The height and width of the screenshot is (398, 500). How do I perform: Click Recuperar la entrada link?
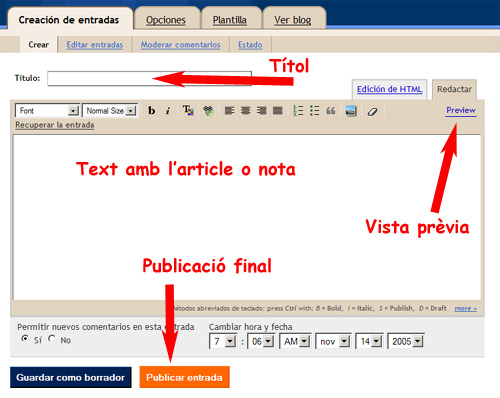click(x=55, y=125)
